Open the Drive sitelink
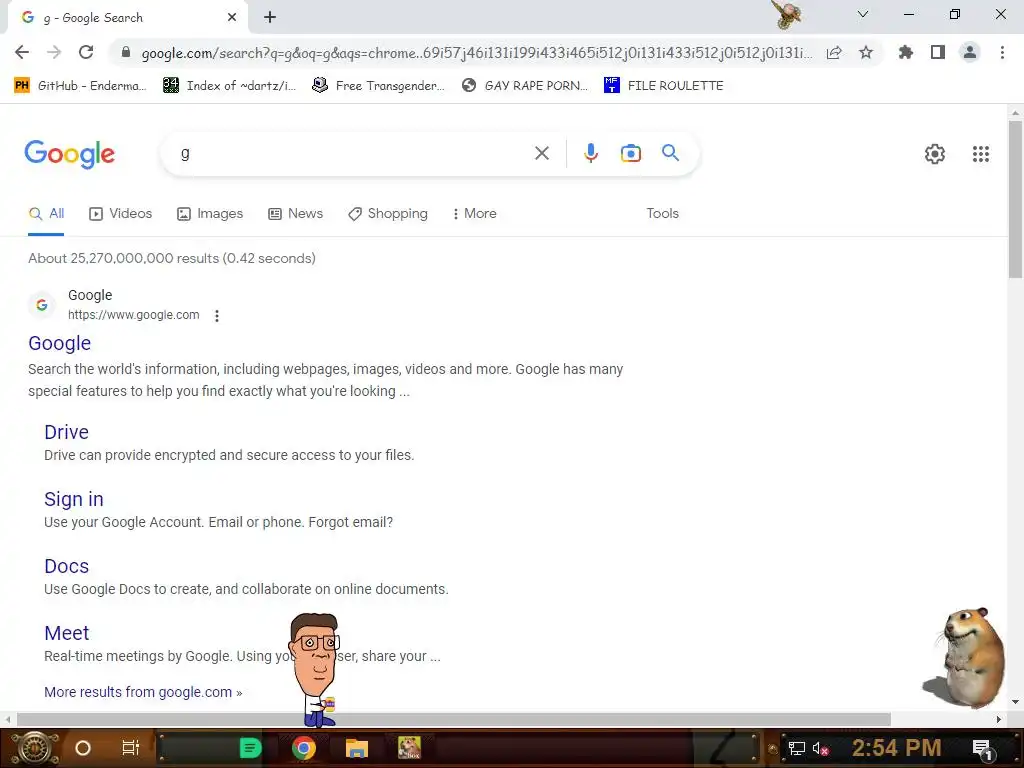1024x768 pixels. 67,432
